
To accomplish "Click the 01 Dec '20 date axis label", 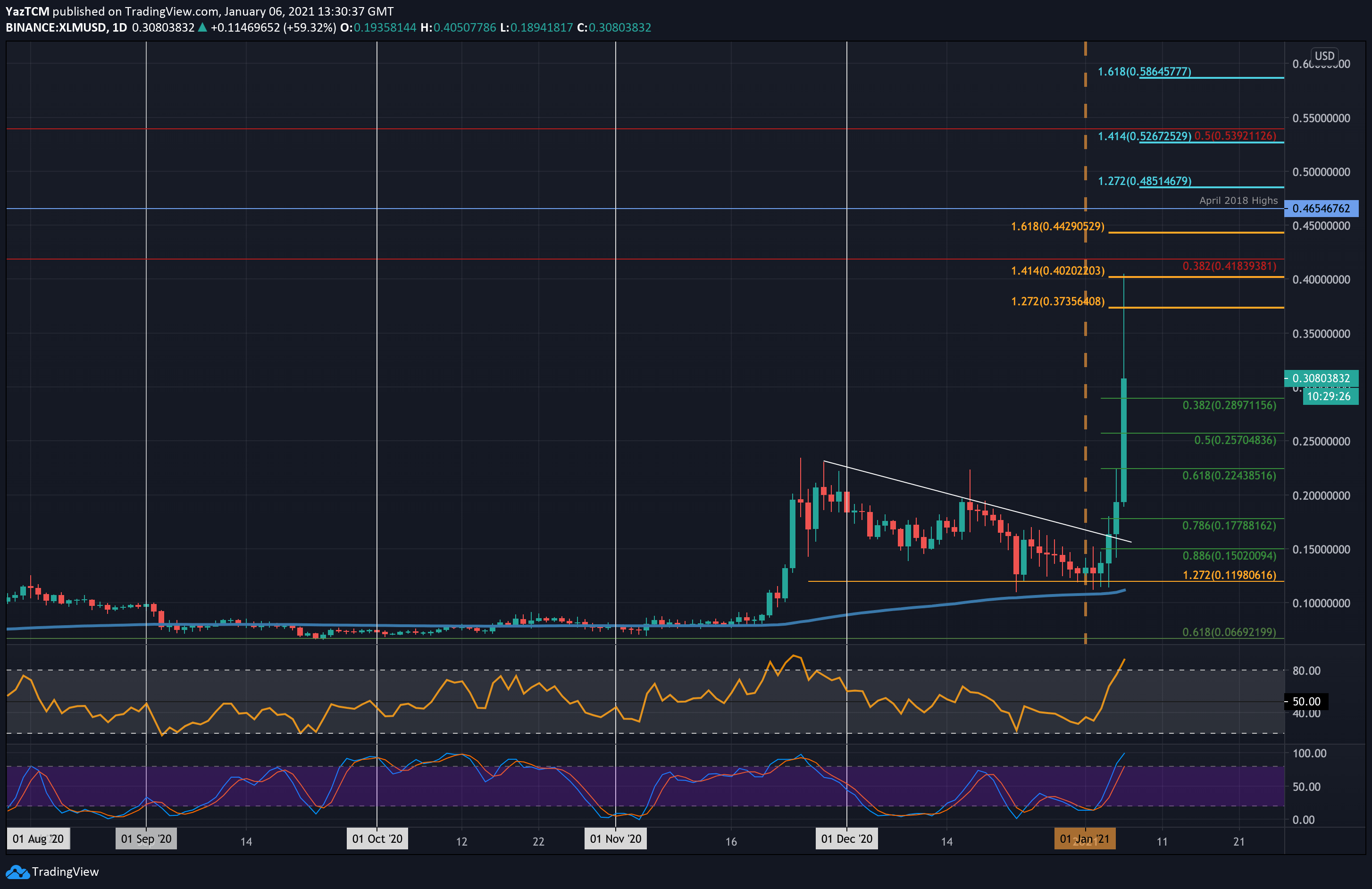I will pyautogui.click(x=847, y=839).
